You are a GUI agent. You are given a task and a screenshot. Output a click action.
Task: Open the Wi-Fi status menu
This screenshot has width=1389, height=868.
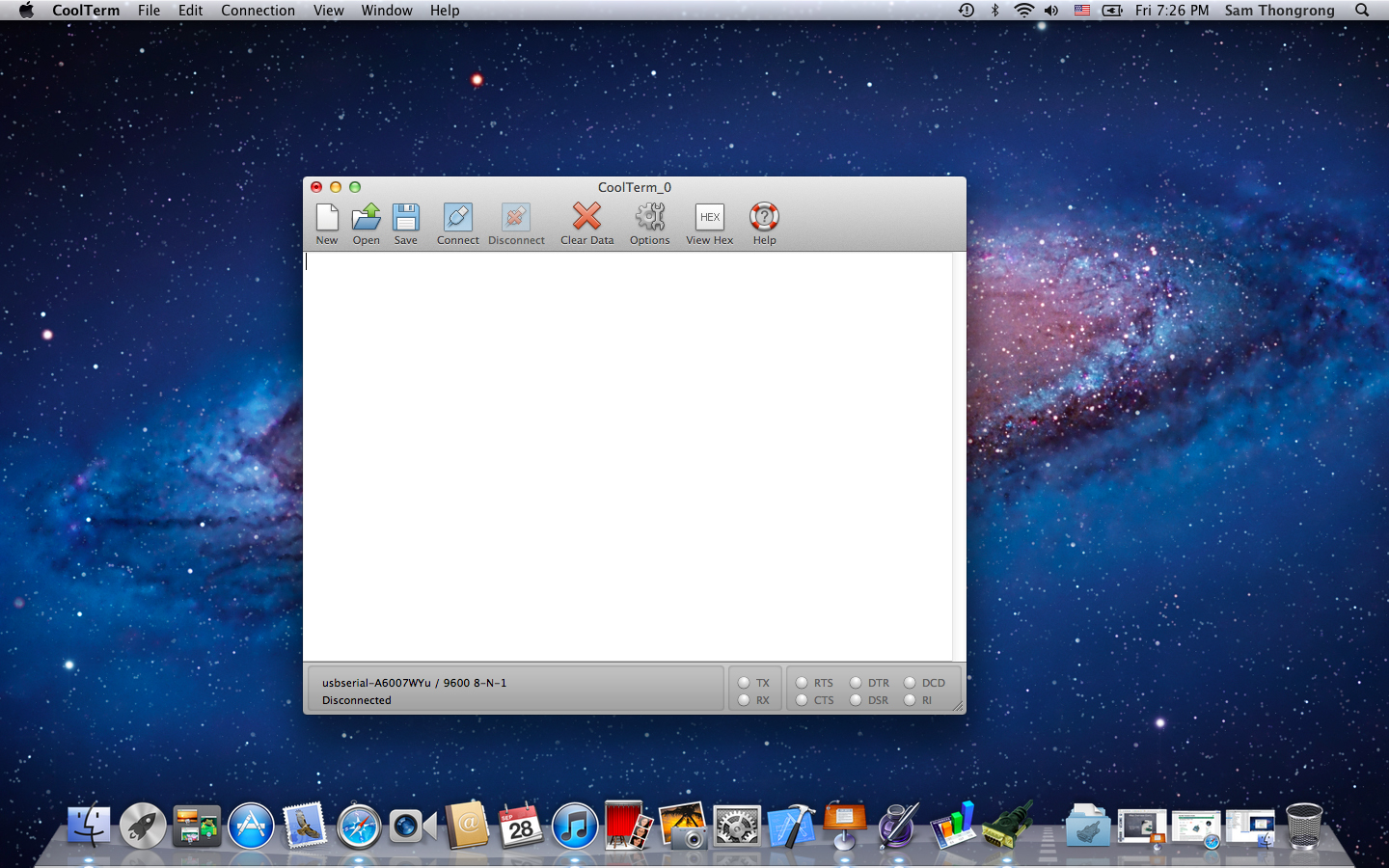[1023, 11]
